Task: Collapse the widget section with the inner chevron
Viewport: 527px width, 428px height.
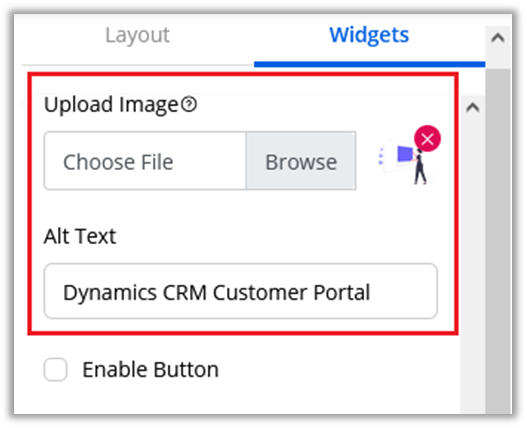Action: click(473, 108)
